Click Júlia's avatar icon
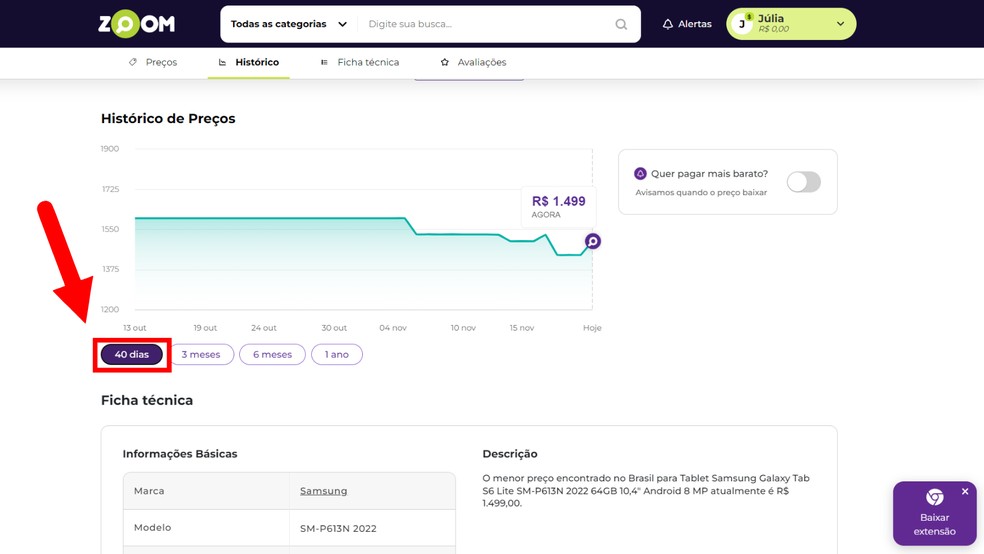 point(742,24)
